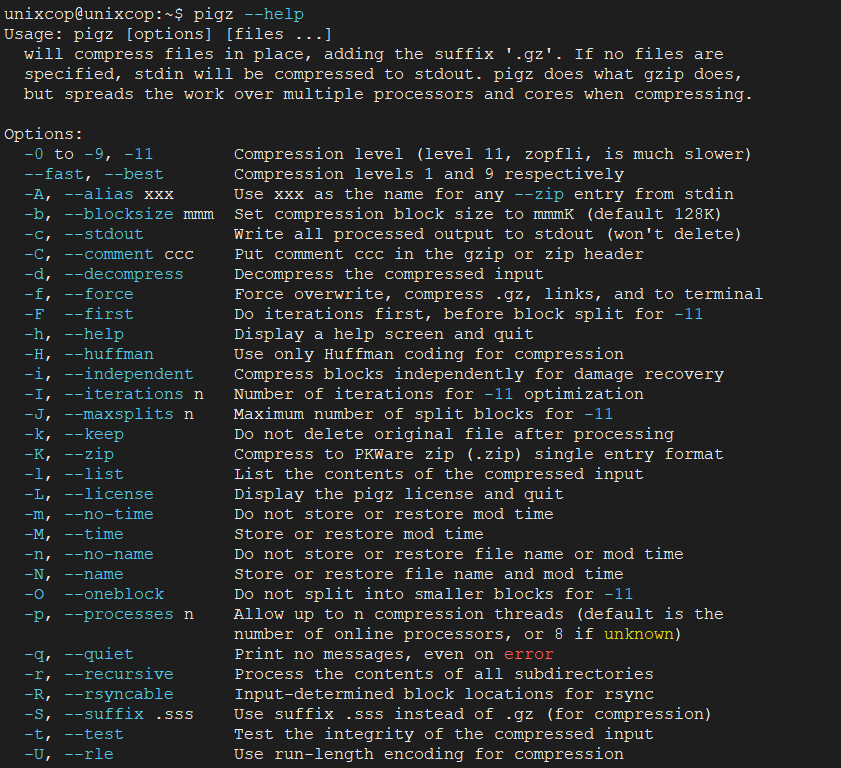Click 'Use suffix .sss instead of .gz' text
The width and height of the screenshot is (841, 768).
[x=384, y=715]
